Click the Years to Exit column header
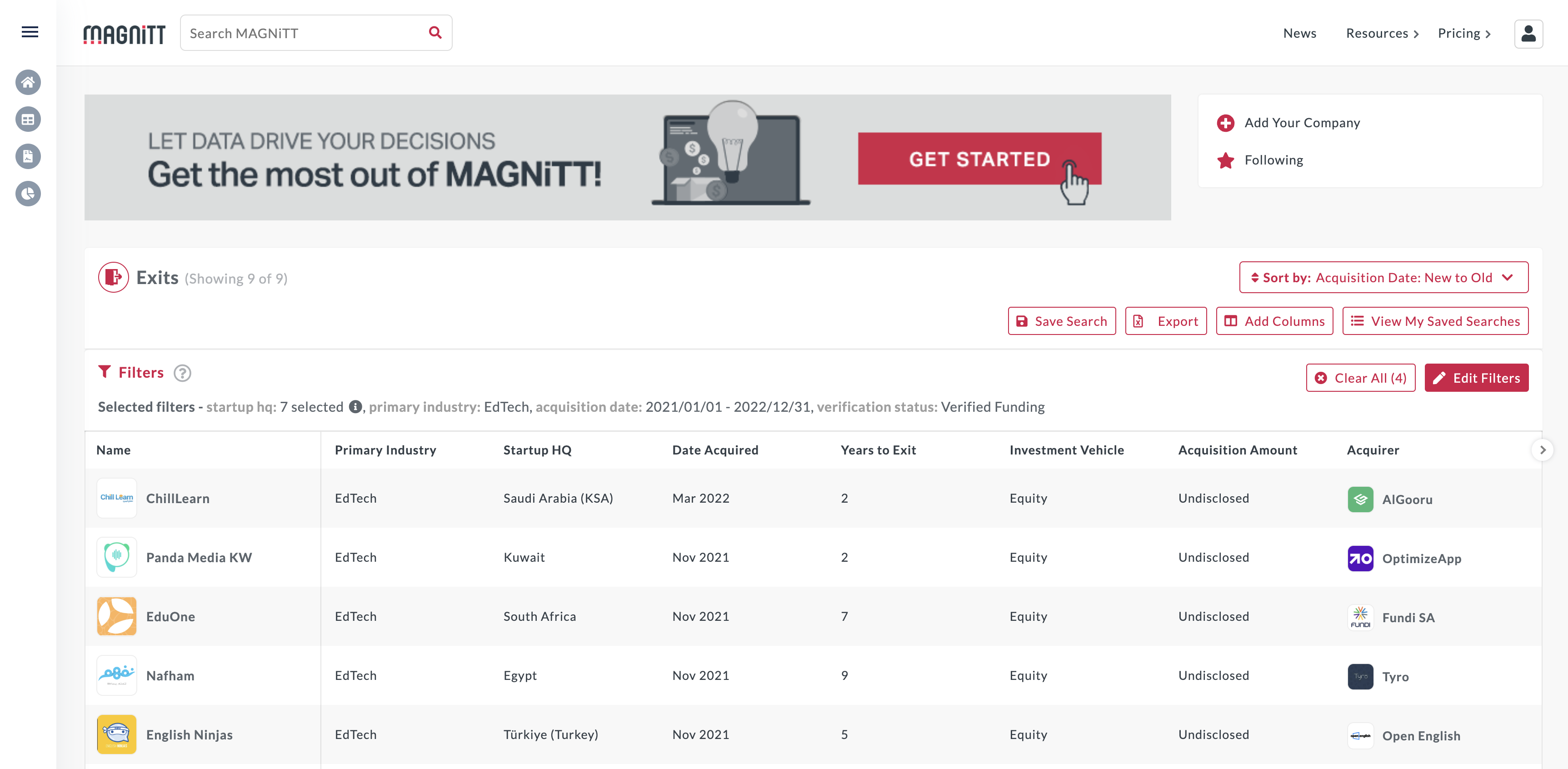This screenshot has height=769, width=1568. tap(878, 450)
